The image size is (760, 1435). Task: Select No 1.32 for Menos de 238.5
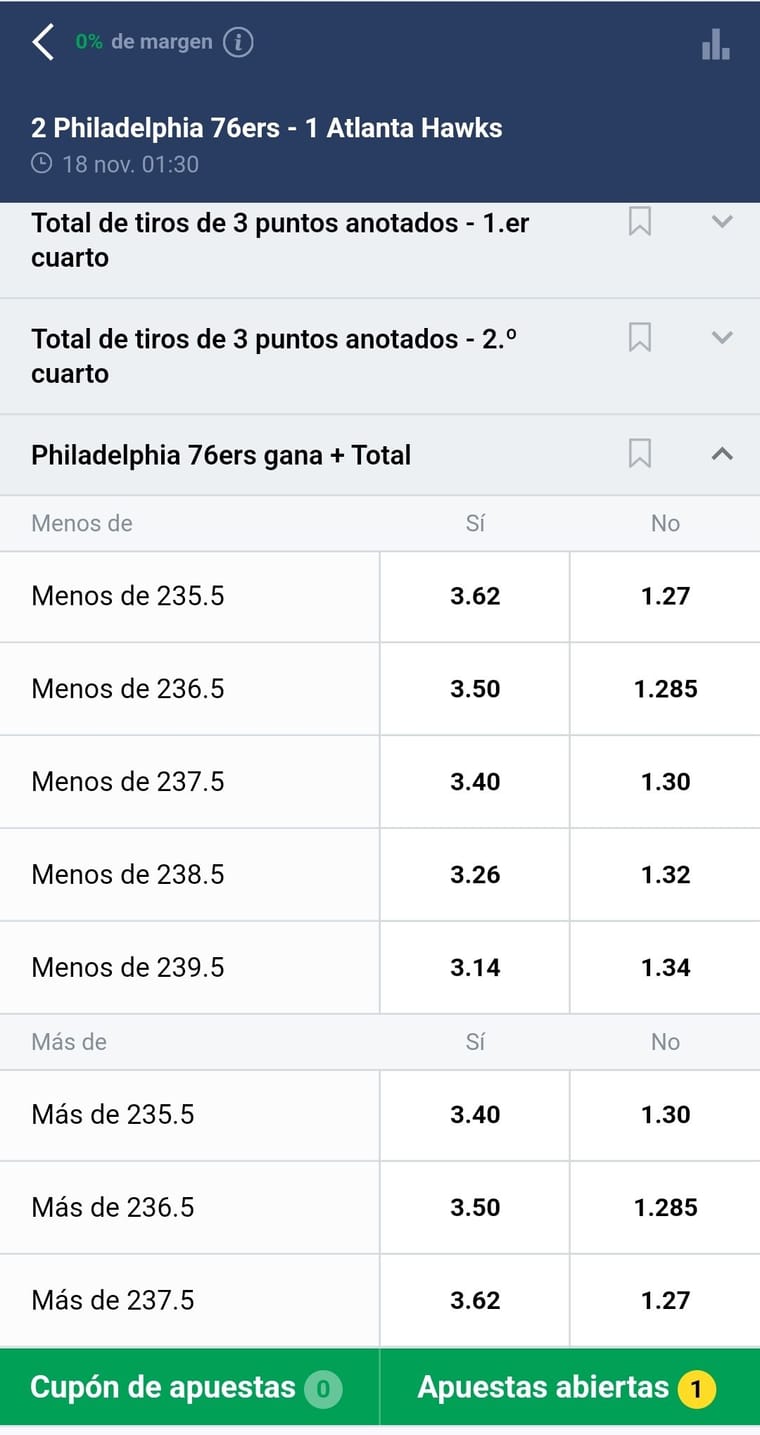pos(666,875)
